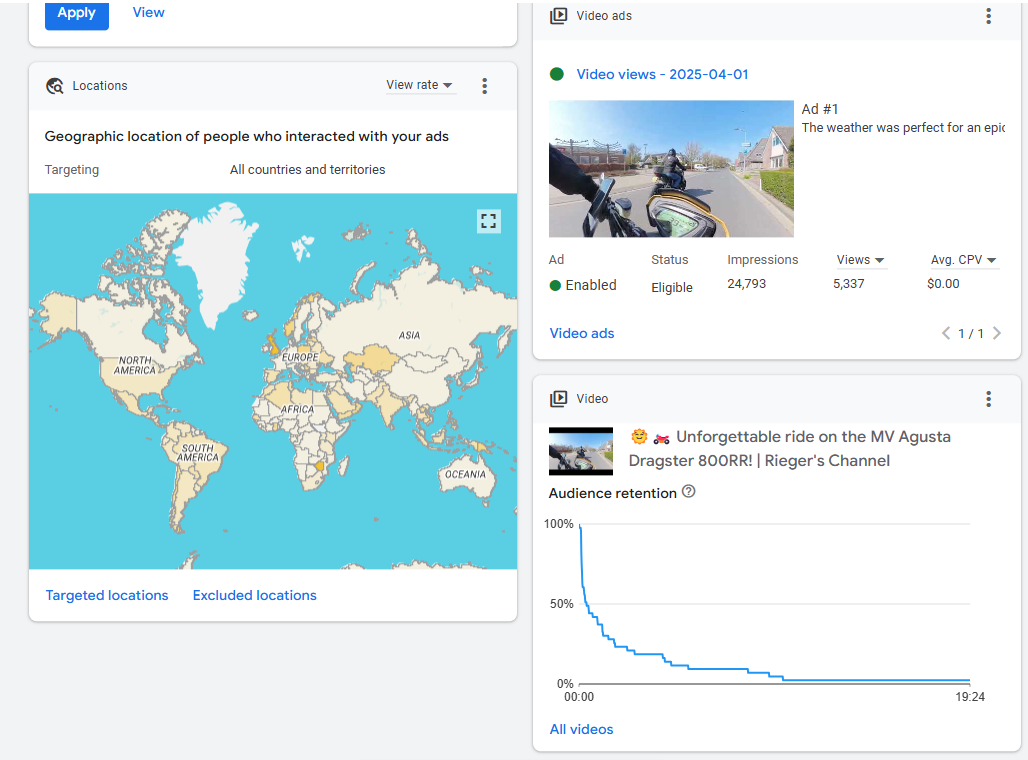Image resolution: width=1028 pixels, height=760 pixels.
Task: Open the Video card three-dot menu
Action: click(x=988, y=399)
